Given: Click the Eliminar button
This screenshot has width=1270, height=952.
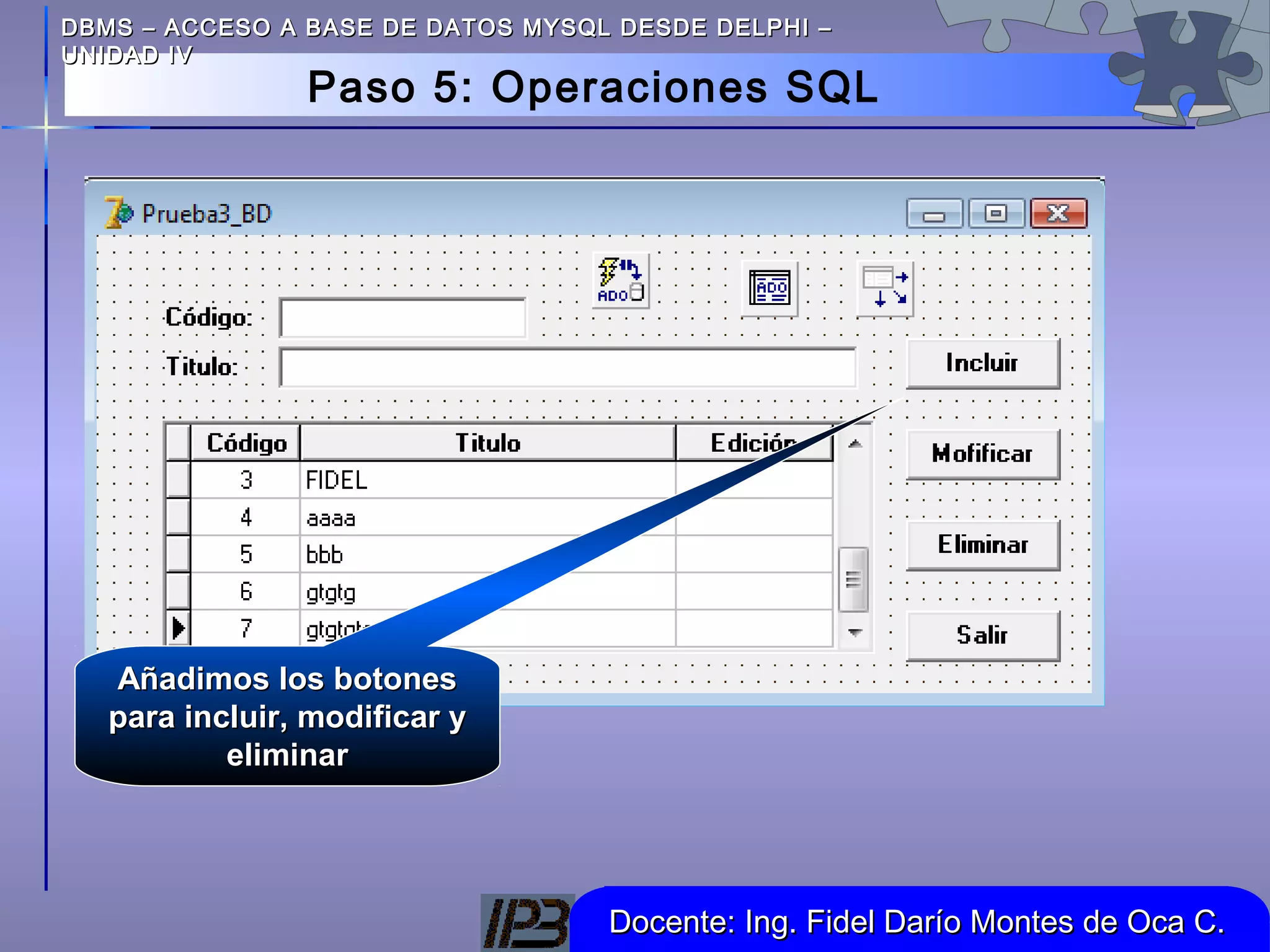Looking at the screenshot, I should 983,545.
